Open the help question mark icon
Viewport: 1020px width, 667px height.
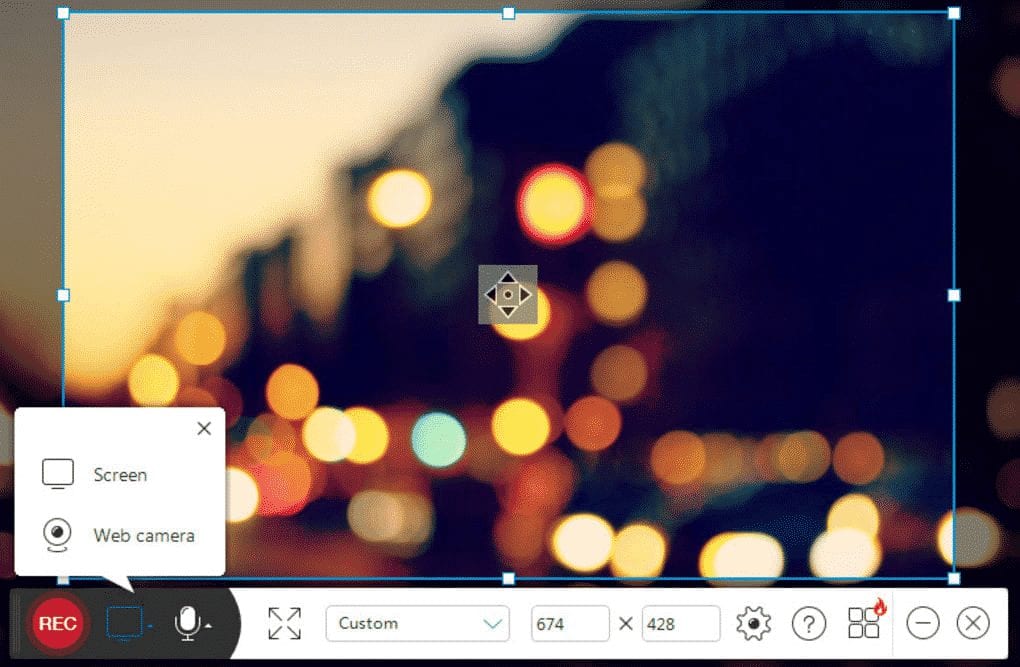tap(809, 623)
